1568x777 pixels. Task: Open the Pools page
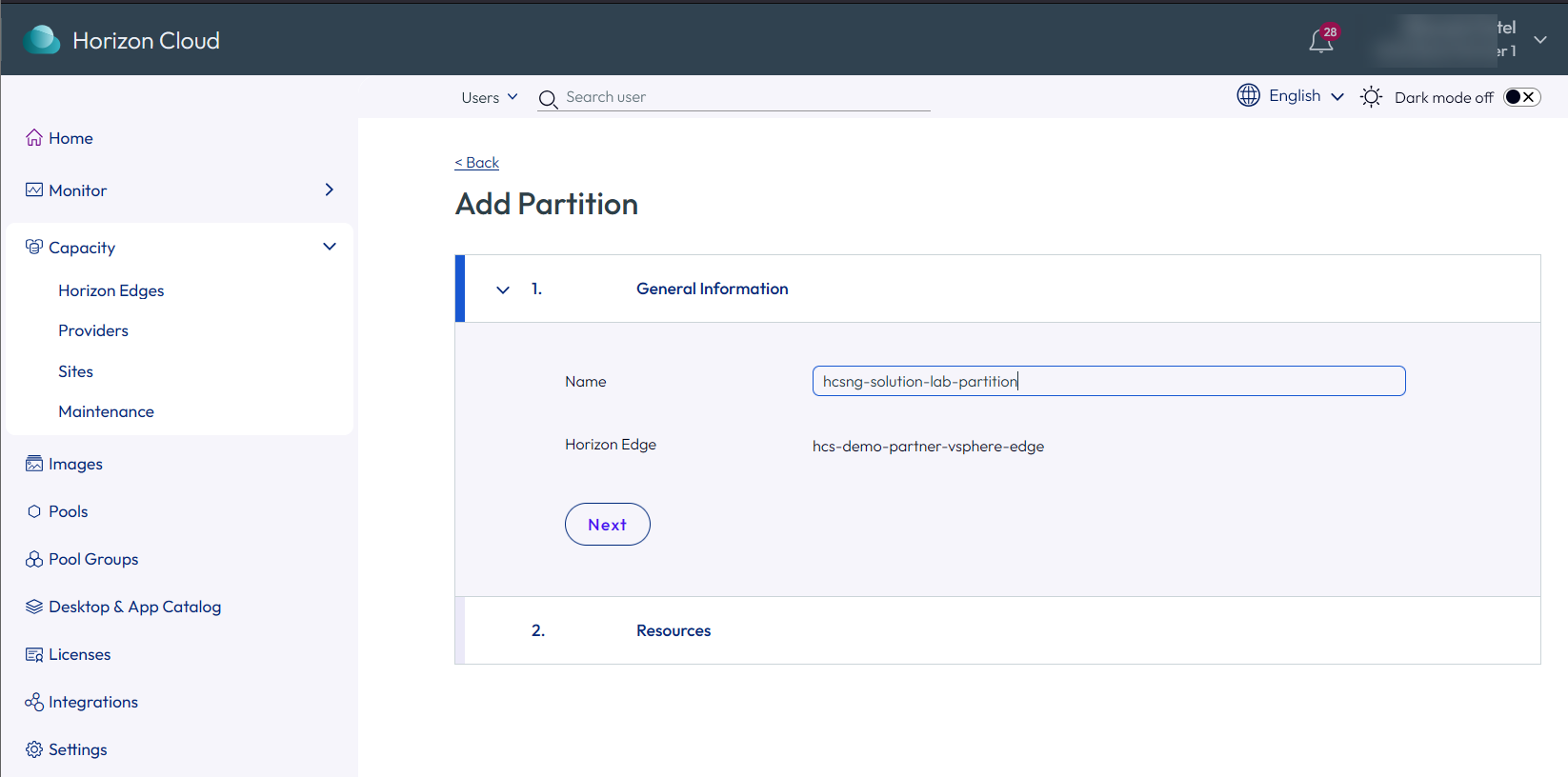pyautogui.click(x=68, y=511)
